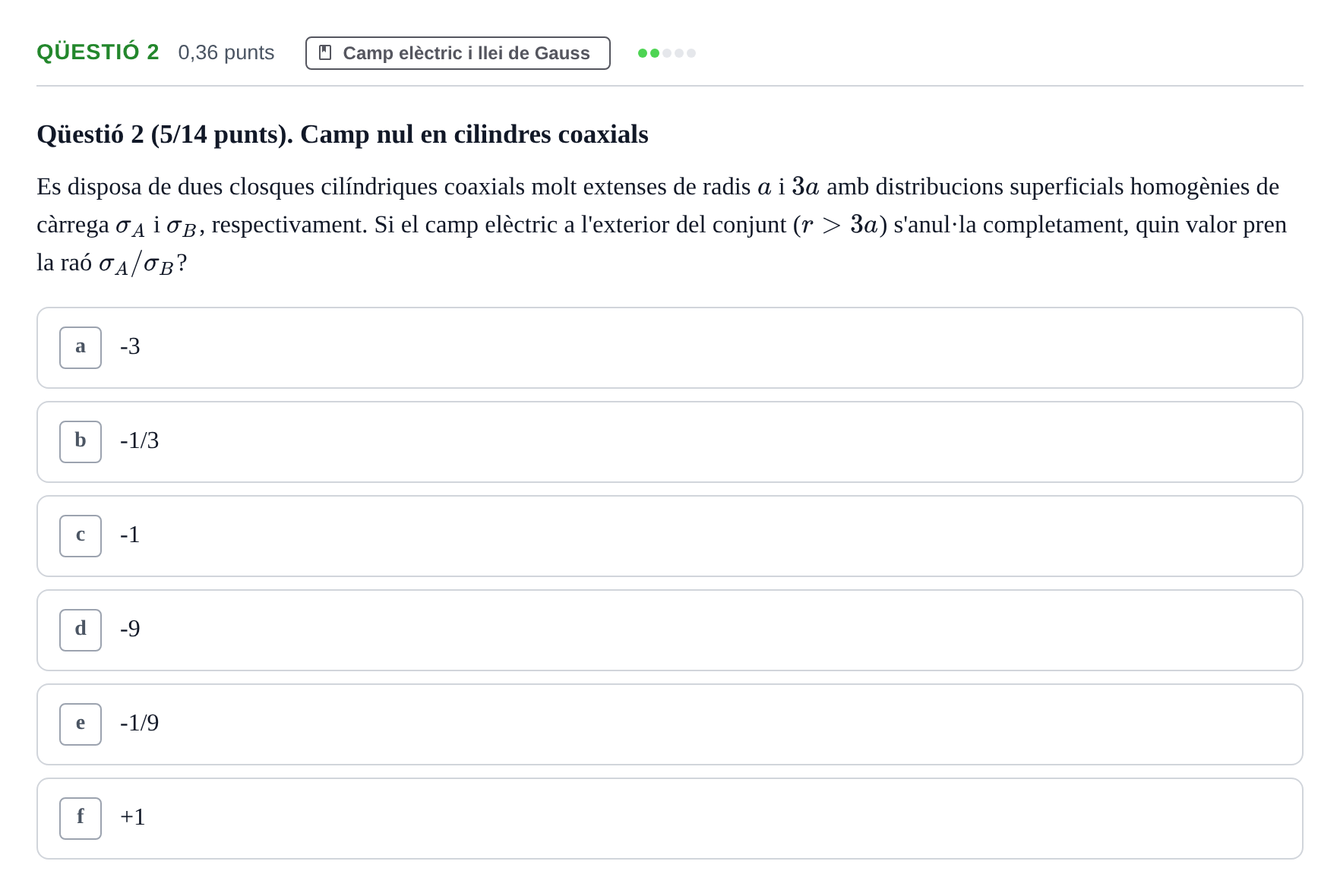Viewport: 1340px width, 896px height.
Task: Click the difficulty dots indicator
Action: (x=667, y=53)
